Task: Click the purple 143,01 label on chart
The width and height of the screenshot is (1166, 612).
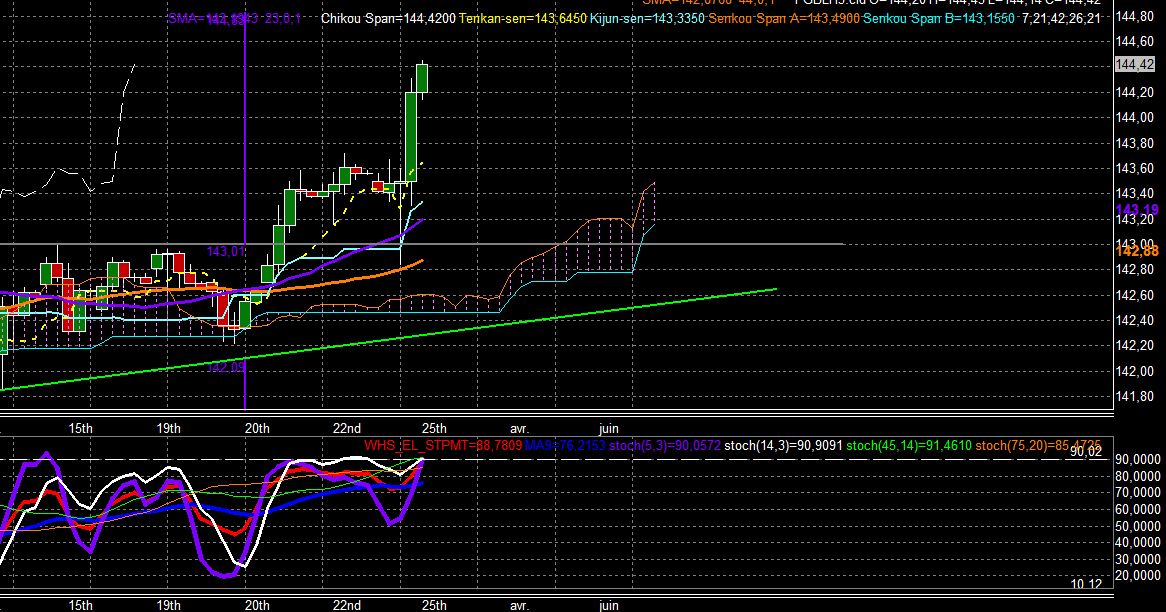Action: coord(225,251)
